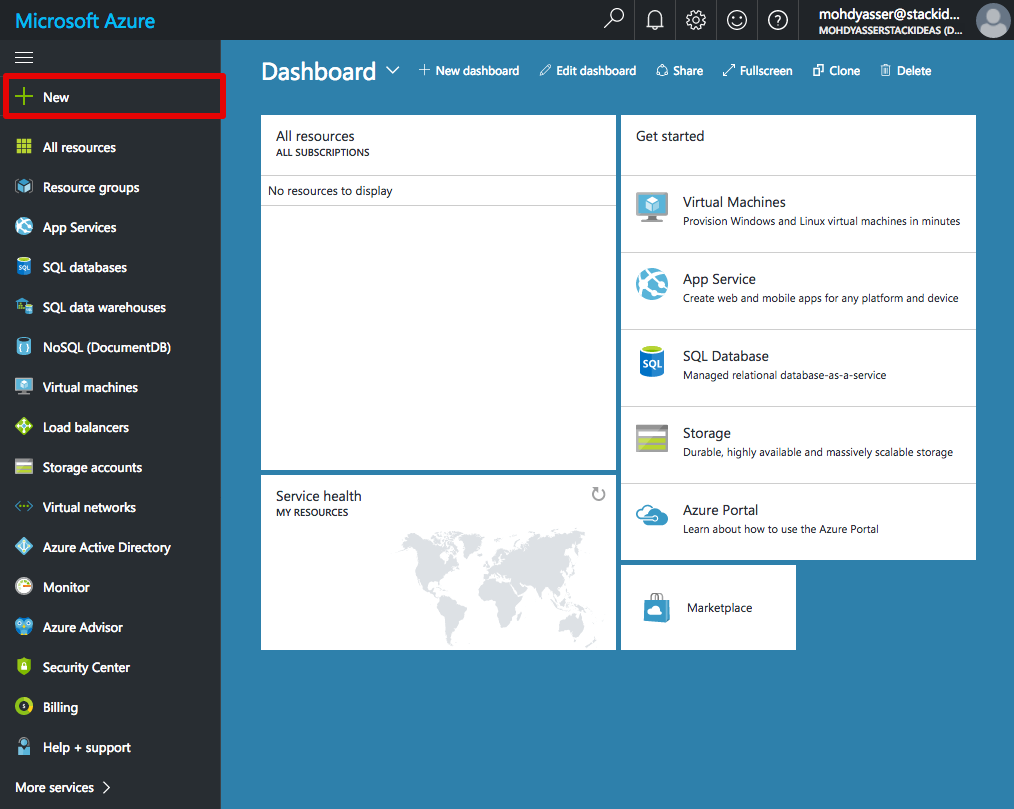Open the search magnifier icon
Screen dimensions: 1014x809
coord(614,19)
